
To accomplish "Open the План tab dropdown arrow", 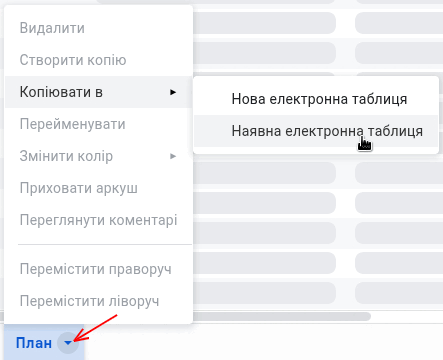I will pyautogui.click(x=68, y=343).
